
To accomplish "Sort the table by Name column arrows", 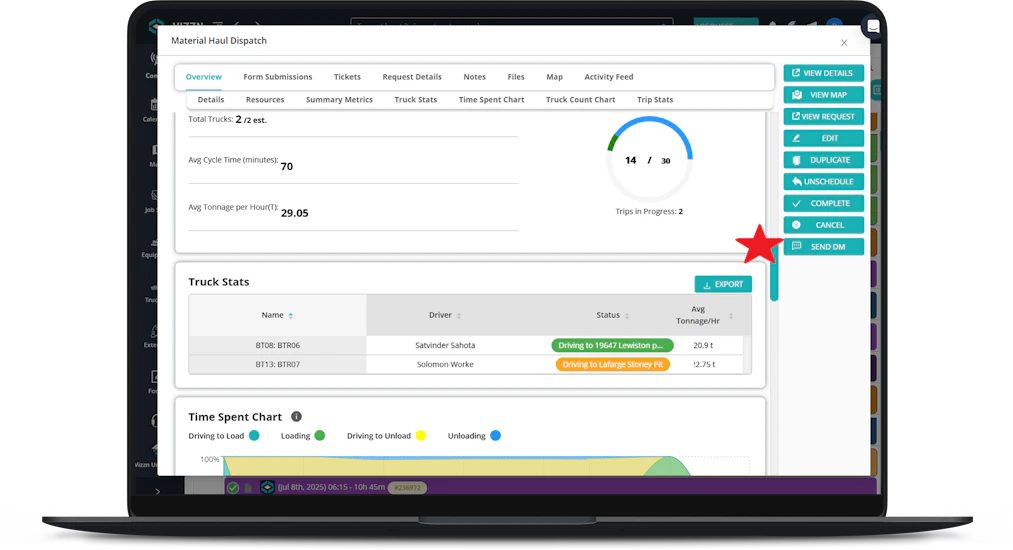I will pos(291,315).
